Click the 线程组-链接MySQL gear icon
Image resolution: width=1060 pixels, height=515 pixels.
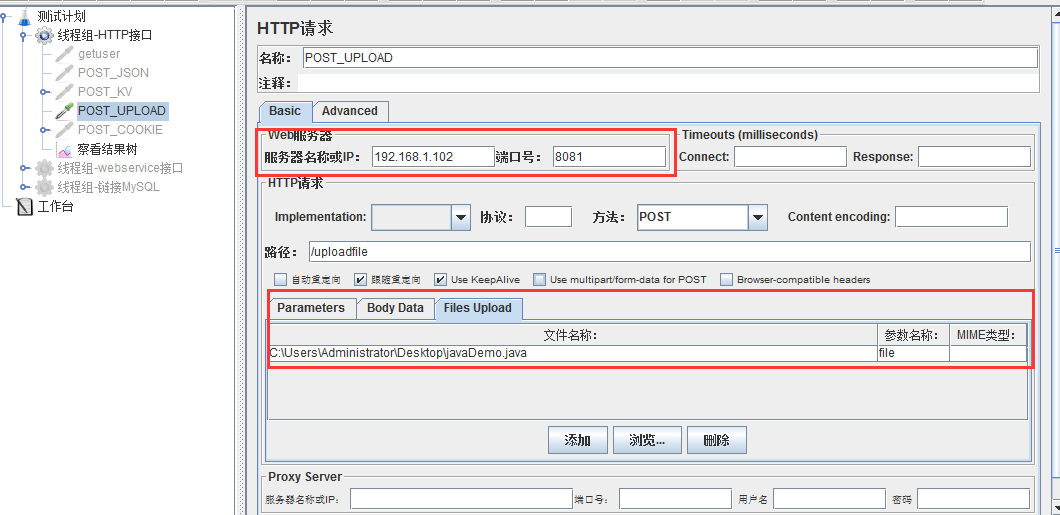[45, 187]
